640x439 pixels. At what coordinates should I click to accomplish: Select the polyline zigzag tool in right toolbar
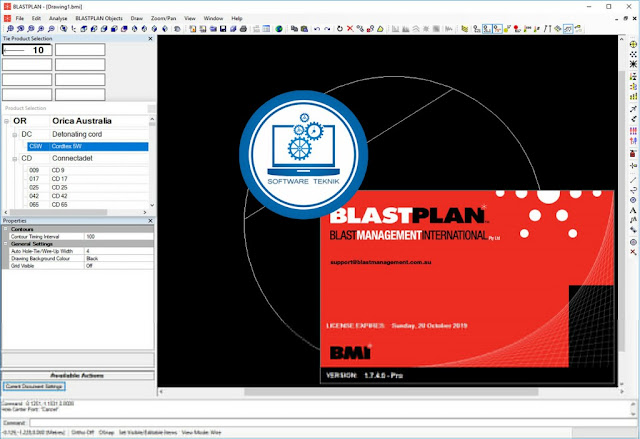coord(633,190)
